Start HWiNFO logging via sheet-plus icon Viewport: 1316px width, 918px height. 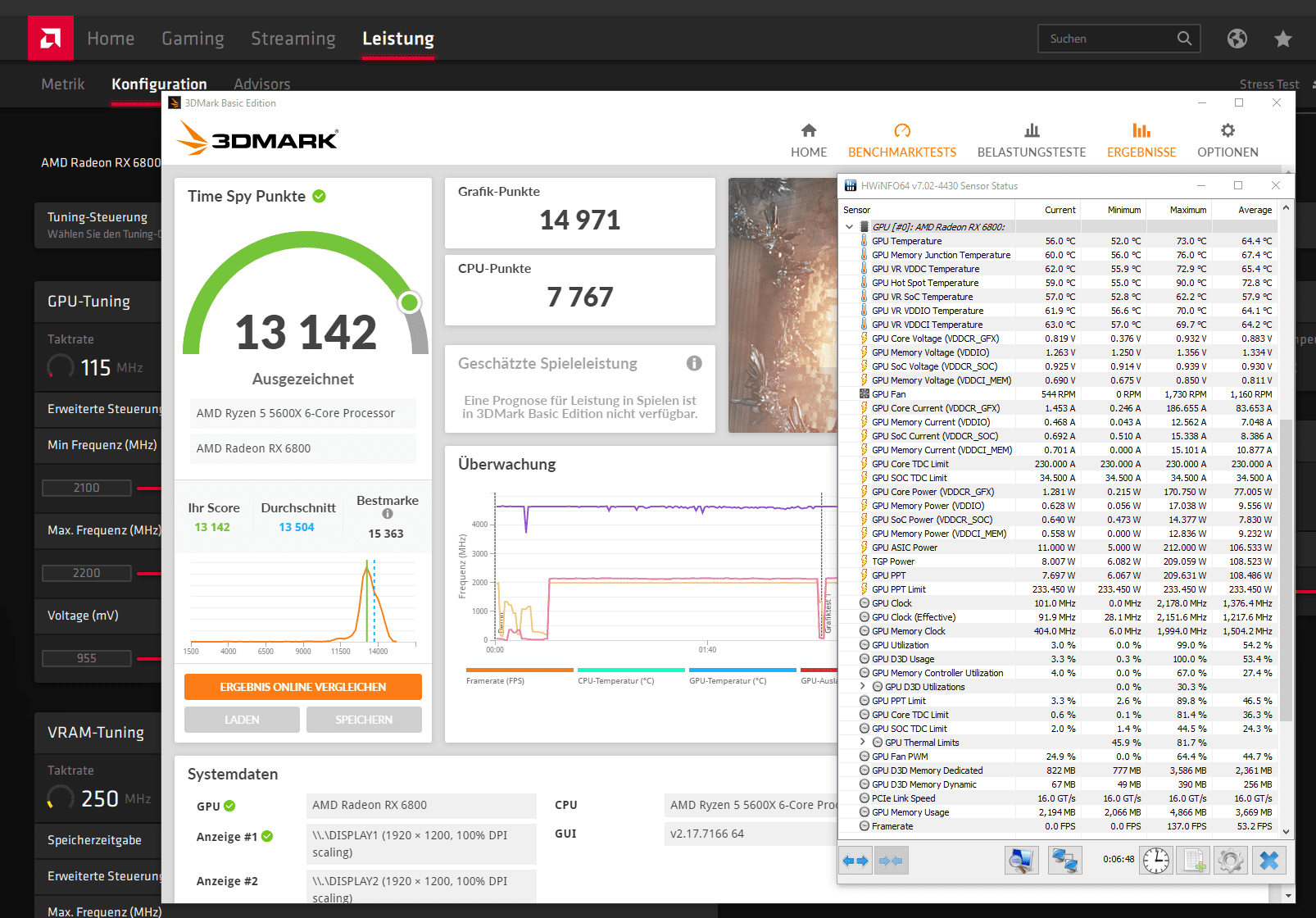click(1193, 861)
